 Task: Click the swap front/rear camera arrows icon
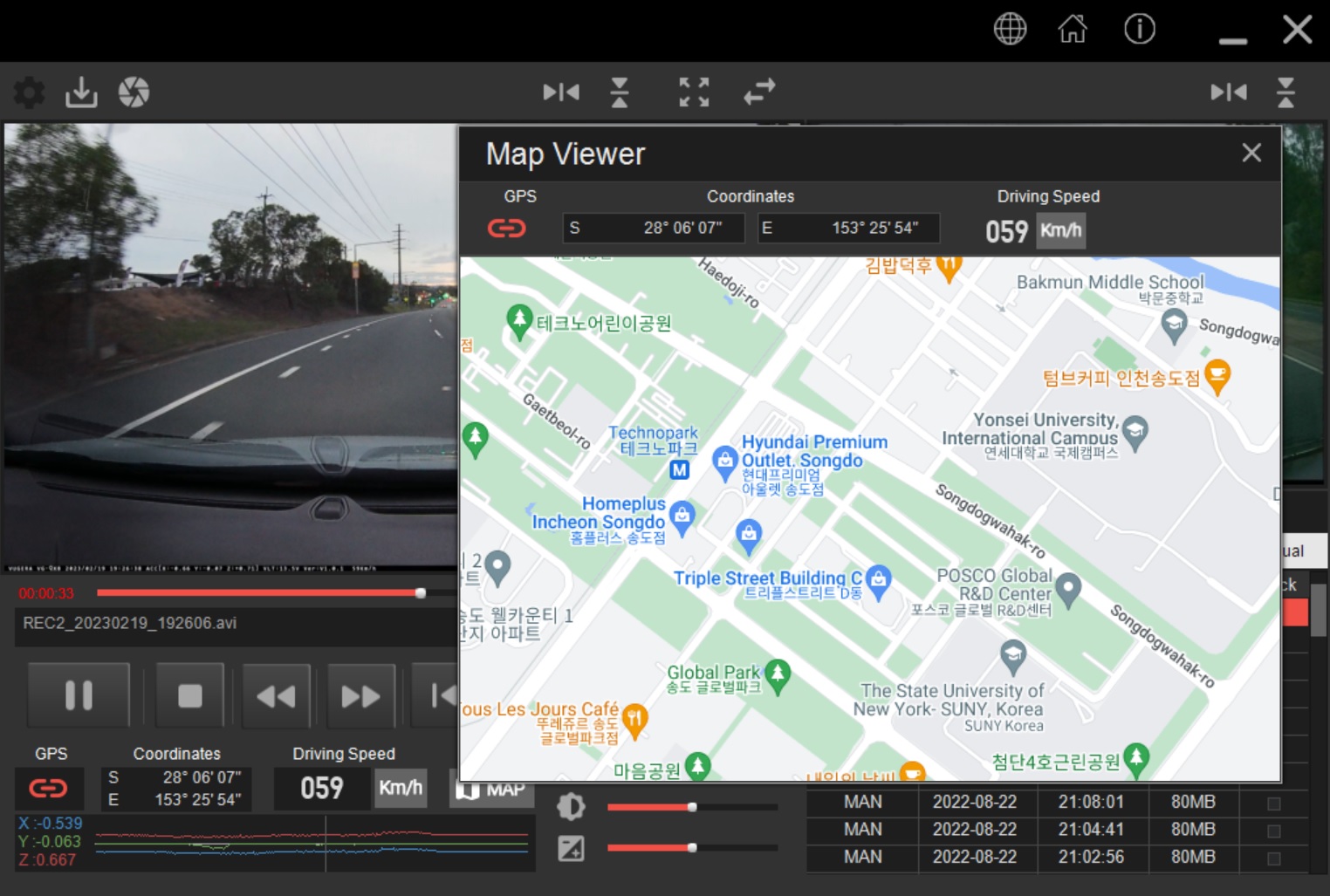coord(759,92)
